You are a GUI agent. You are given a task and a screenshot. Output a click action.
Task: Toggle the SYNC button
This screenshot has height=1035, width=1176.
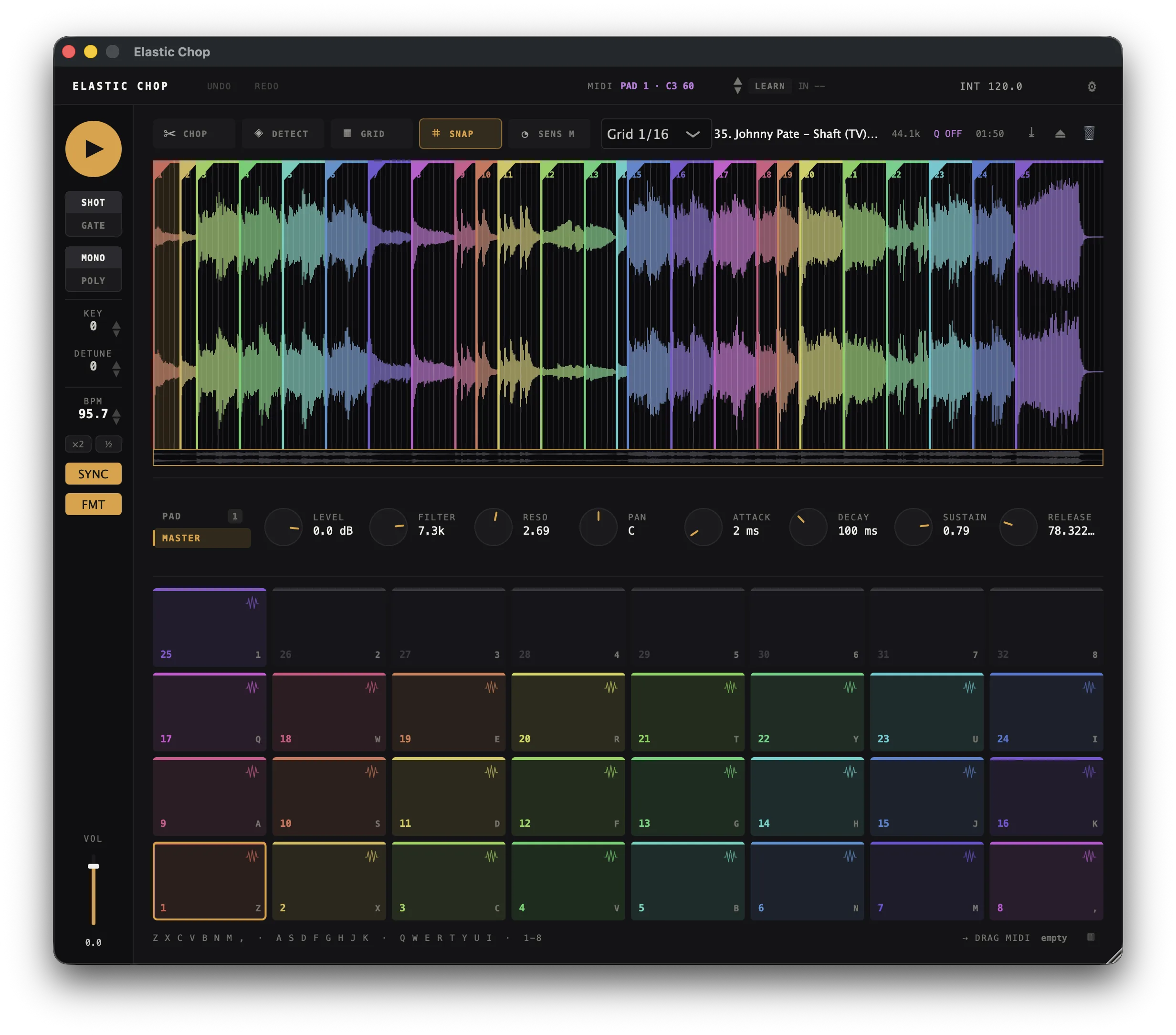[x=93, y=474]
